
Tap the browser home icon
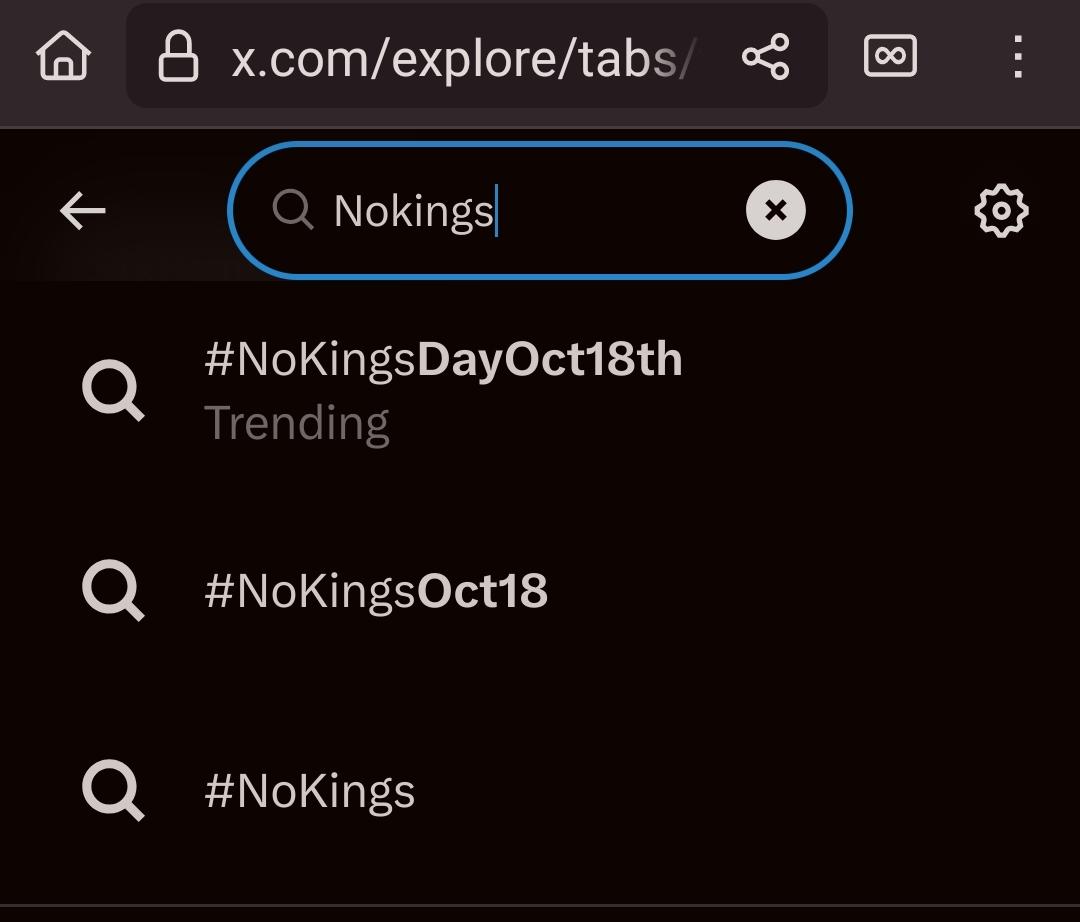point(63,56)
